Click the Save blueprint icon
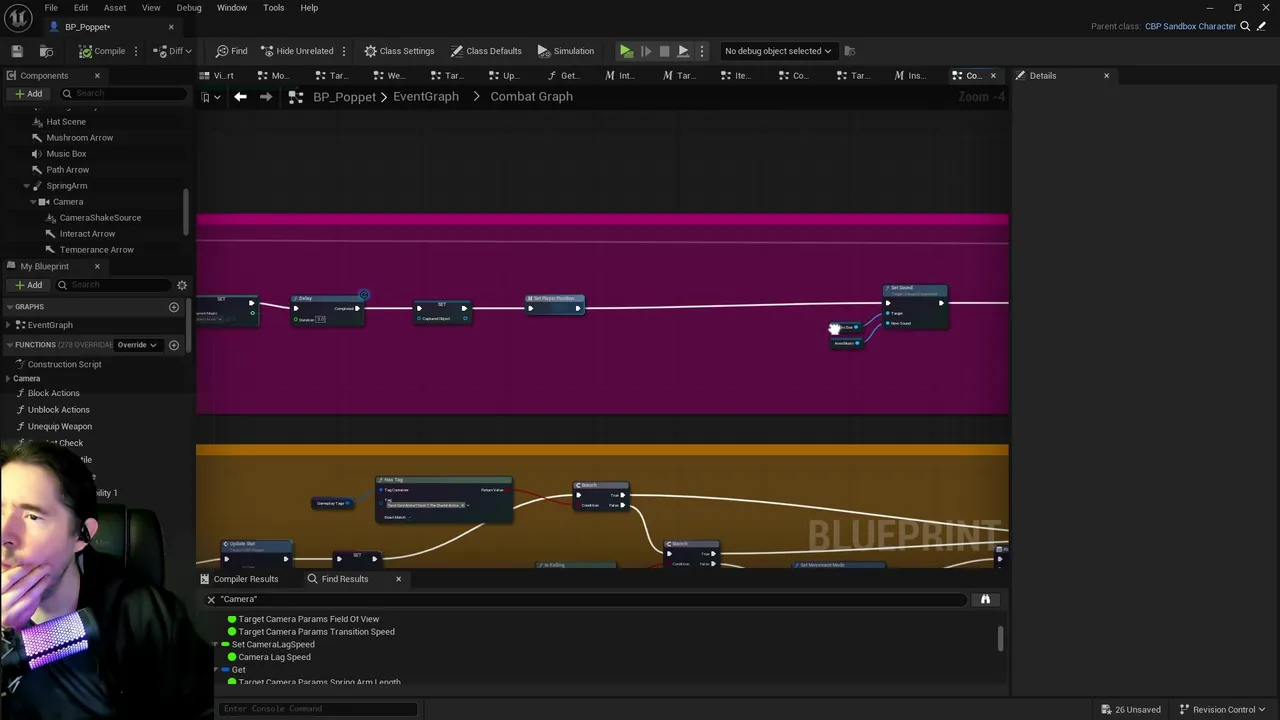 click(x=17, y=51)
